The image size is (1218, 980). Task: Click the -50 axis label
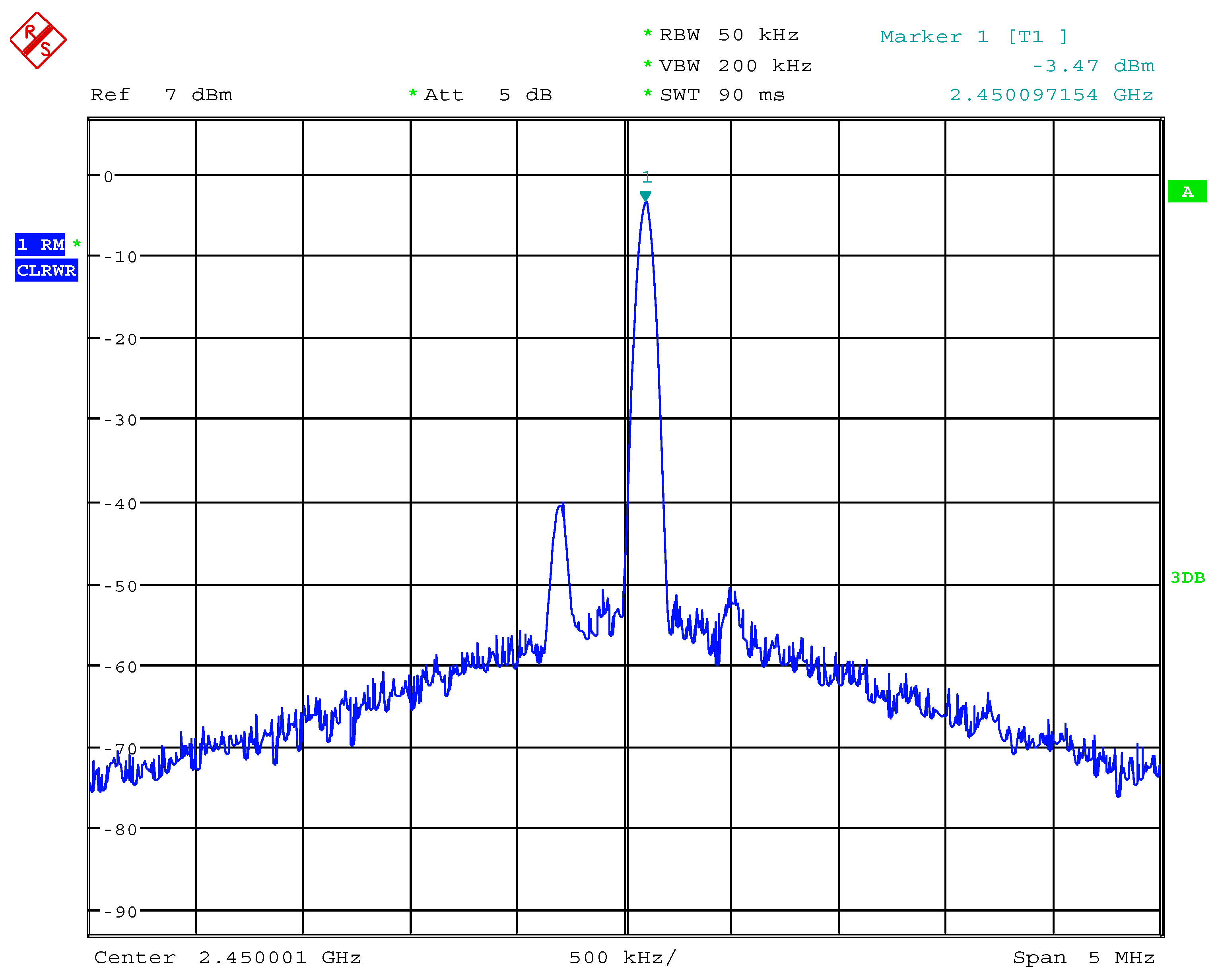pos(120,587)
